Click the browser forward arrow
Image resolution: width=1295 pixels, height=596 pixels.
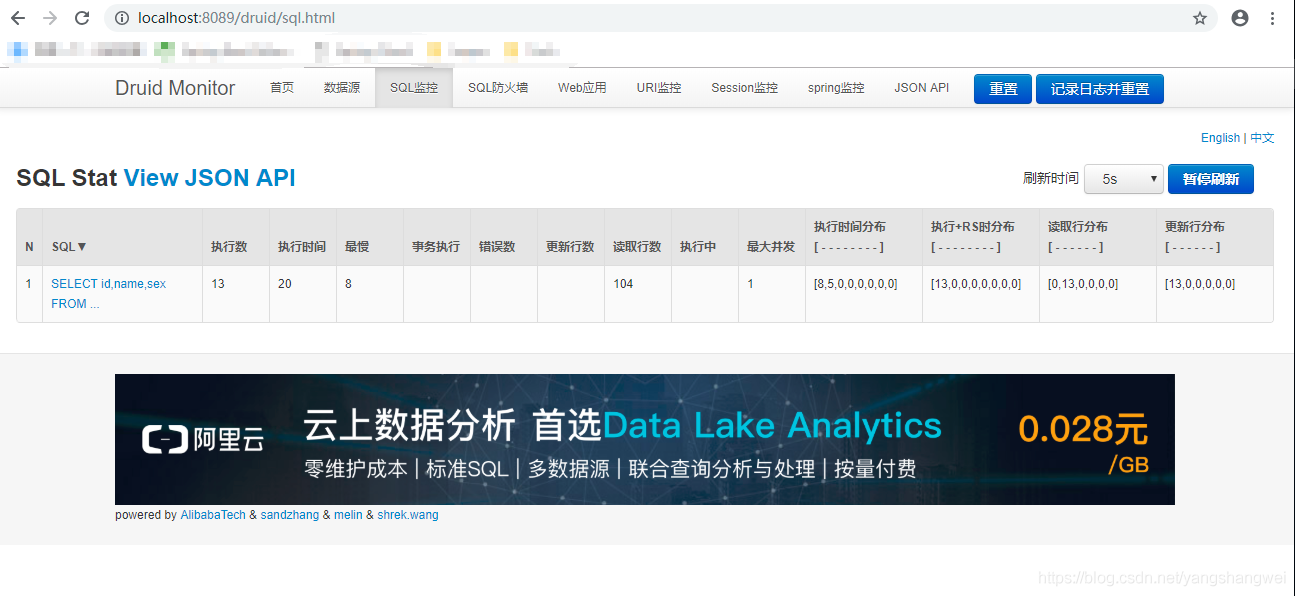coord(50,18)
